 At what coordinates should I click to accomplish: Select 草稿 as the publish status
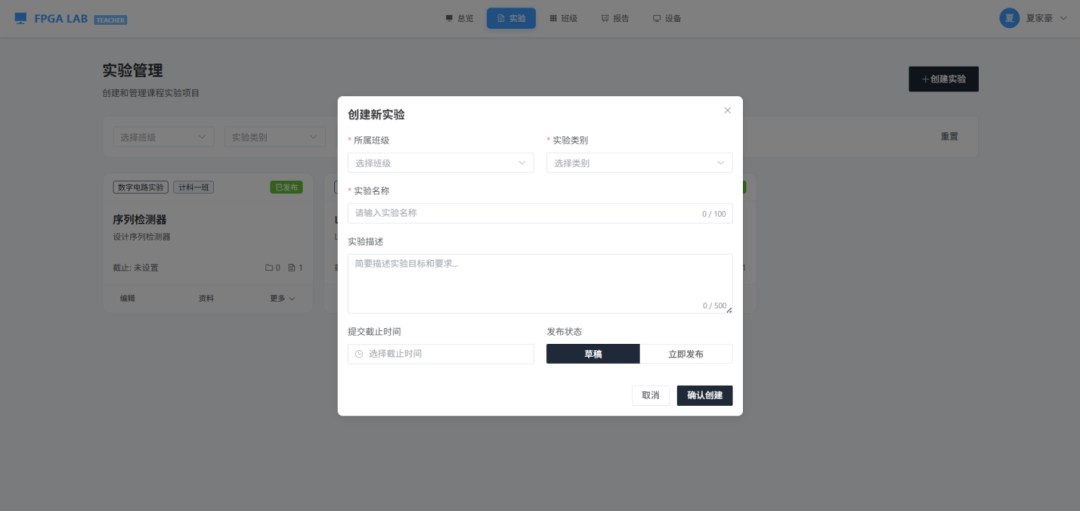593,354
